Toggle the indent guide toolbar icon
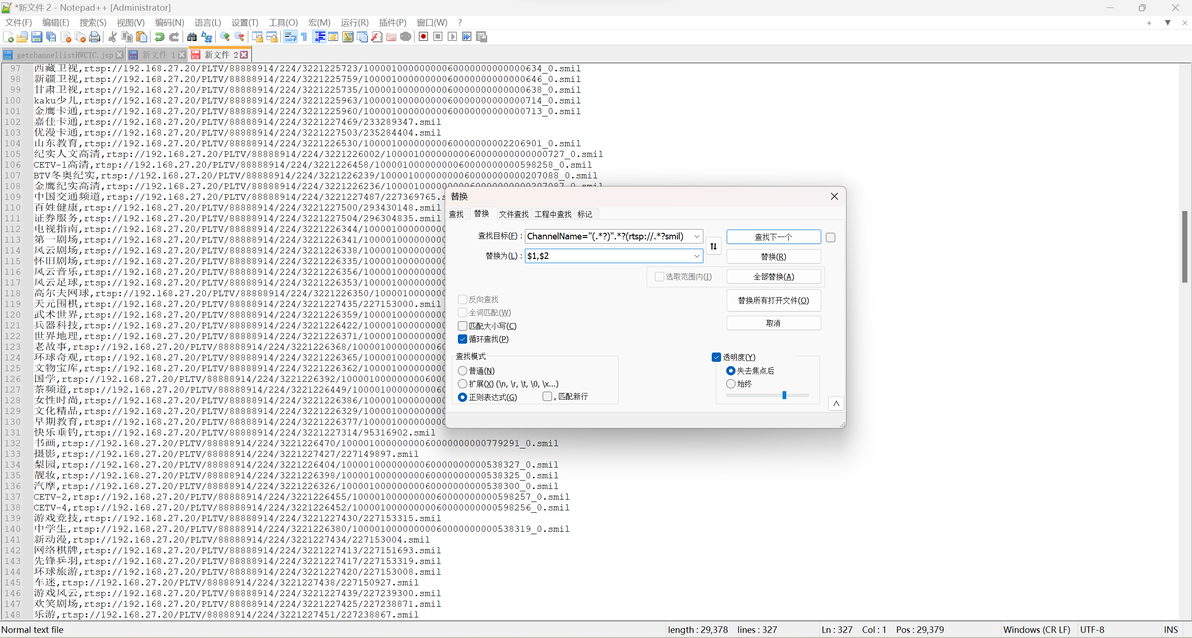Viewport: 1192px width, 638px height. click(319, 37)
